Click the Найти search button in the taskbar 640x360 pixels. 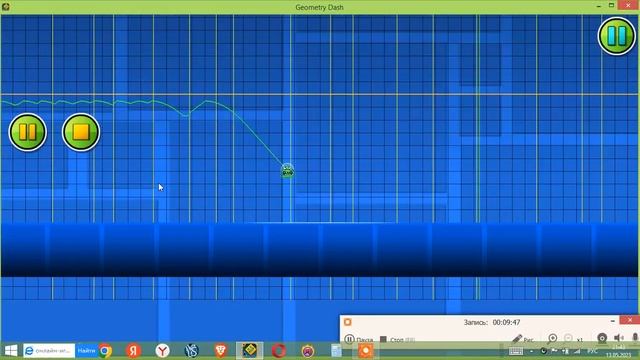click(86, 351)
